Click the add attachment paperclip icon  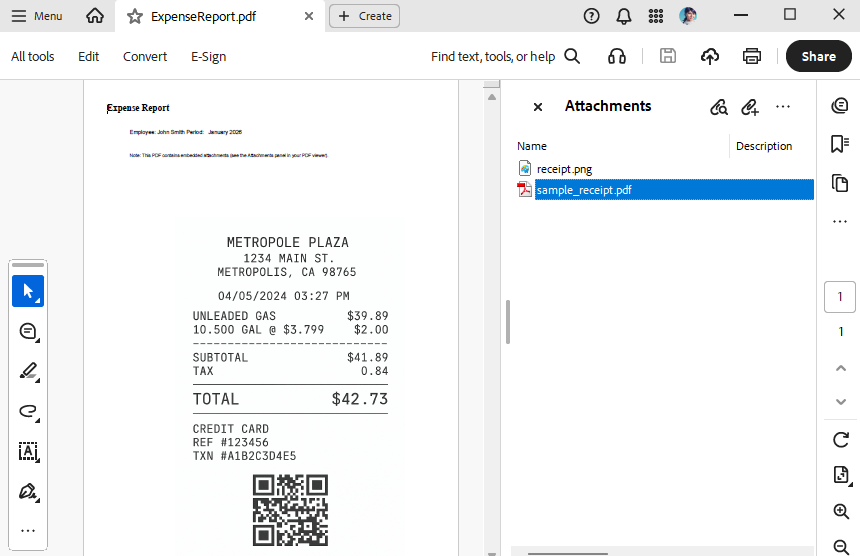(750, 107)
